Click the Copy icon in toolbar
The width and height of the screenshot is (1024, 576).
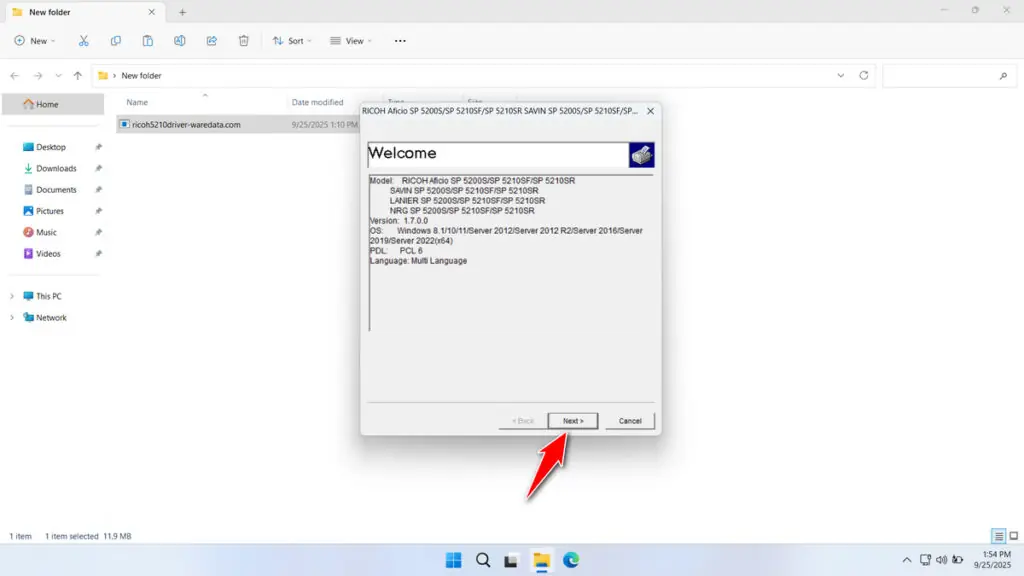click(x=116, y=40)
